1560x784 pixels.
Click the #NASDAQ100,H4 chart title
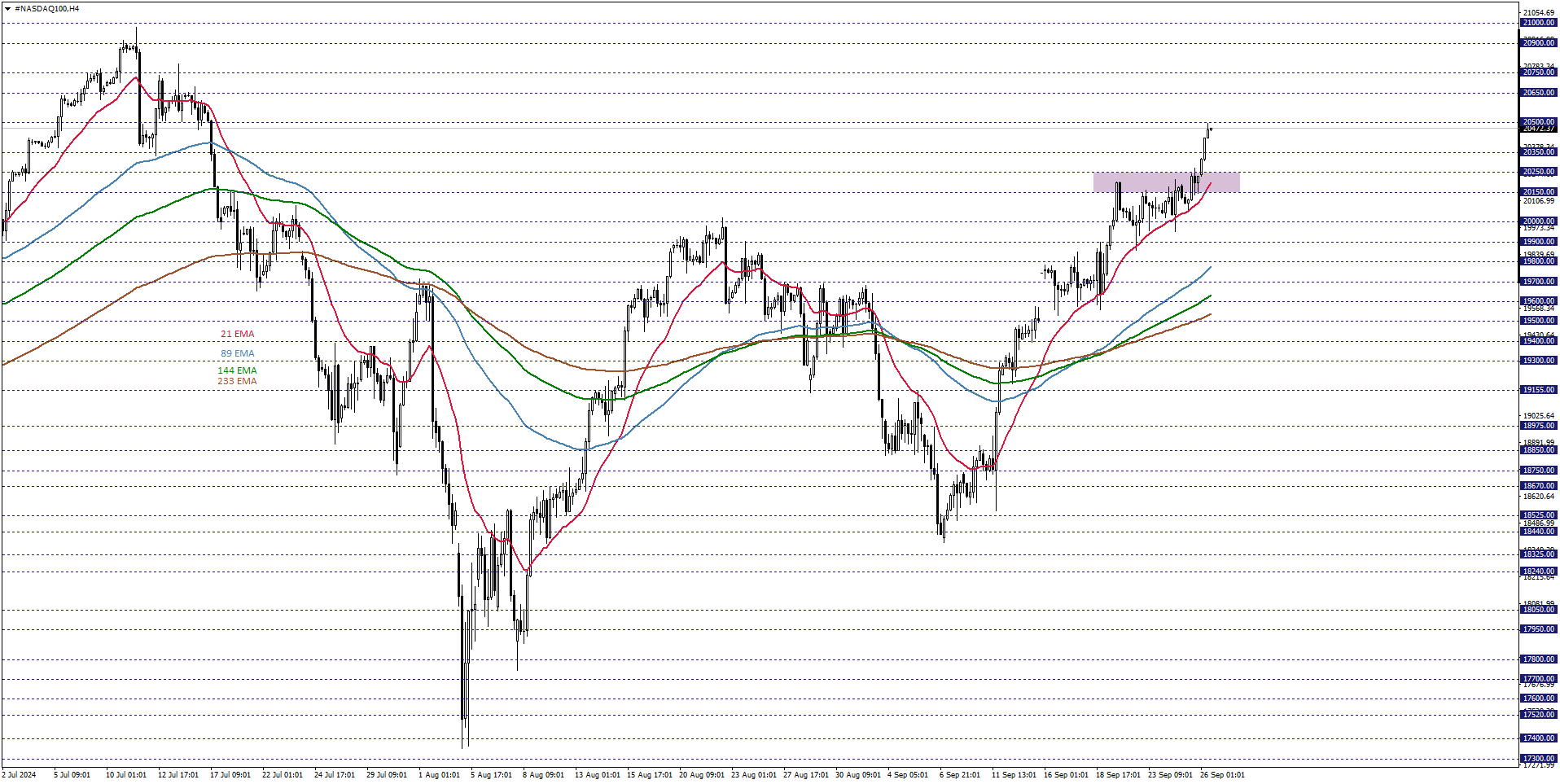pos(47,9)
